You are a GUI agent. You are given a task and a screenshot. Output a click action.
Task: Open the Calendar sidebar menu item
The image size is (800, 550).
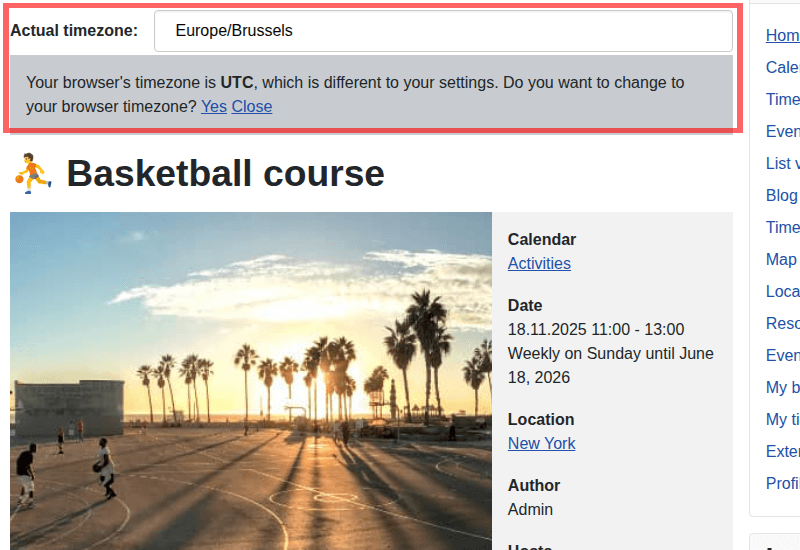pyautogui.click(x=783, y=67)
